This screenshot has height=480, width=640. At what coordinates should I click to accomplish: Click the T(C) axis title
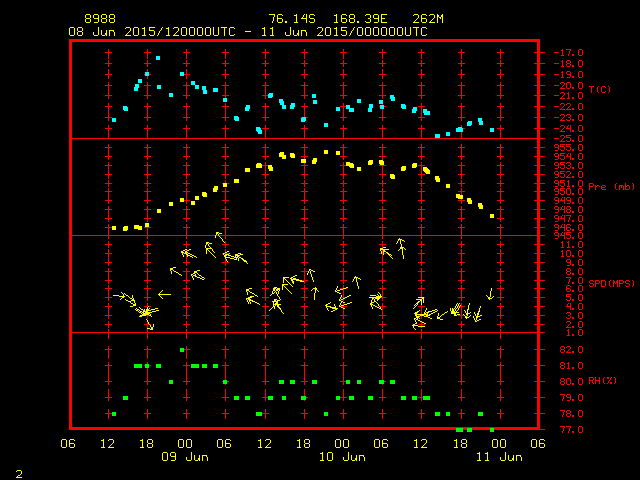(600, 89)
